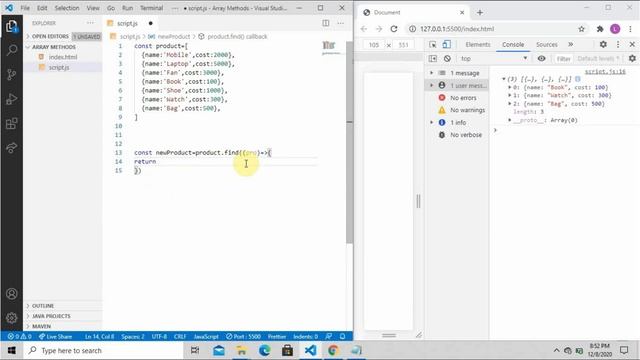The width and height of the screenshot is (640, 360).
Task: Start Live Share from status bar
Action: click(55, 337)
